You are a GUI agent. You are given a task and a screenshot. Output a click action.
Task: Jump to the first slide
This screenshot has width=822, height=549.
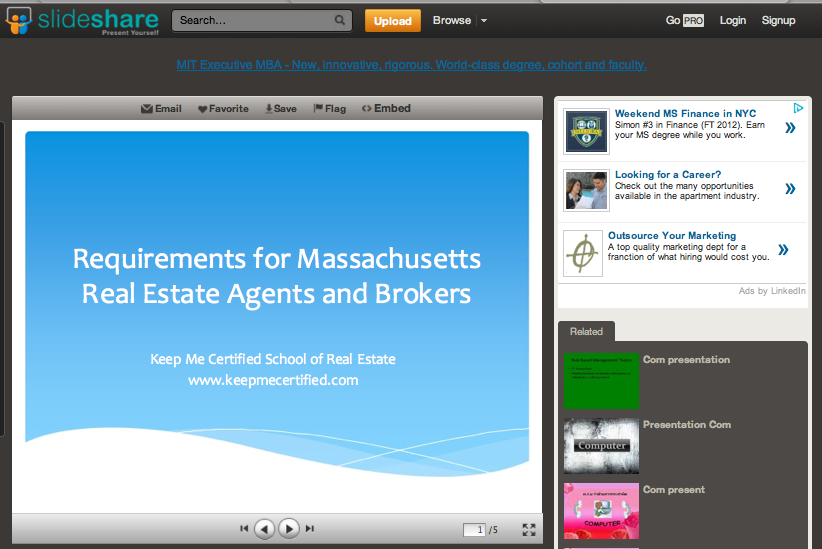point(244,529)
